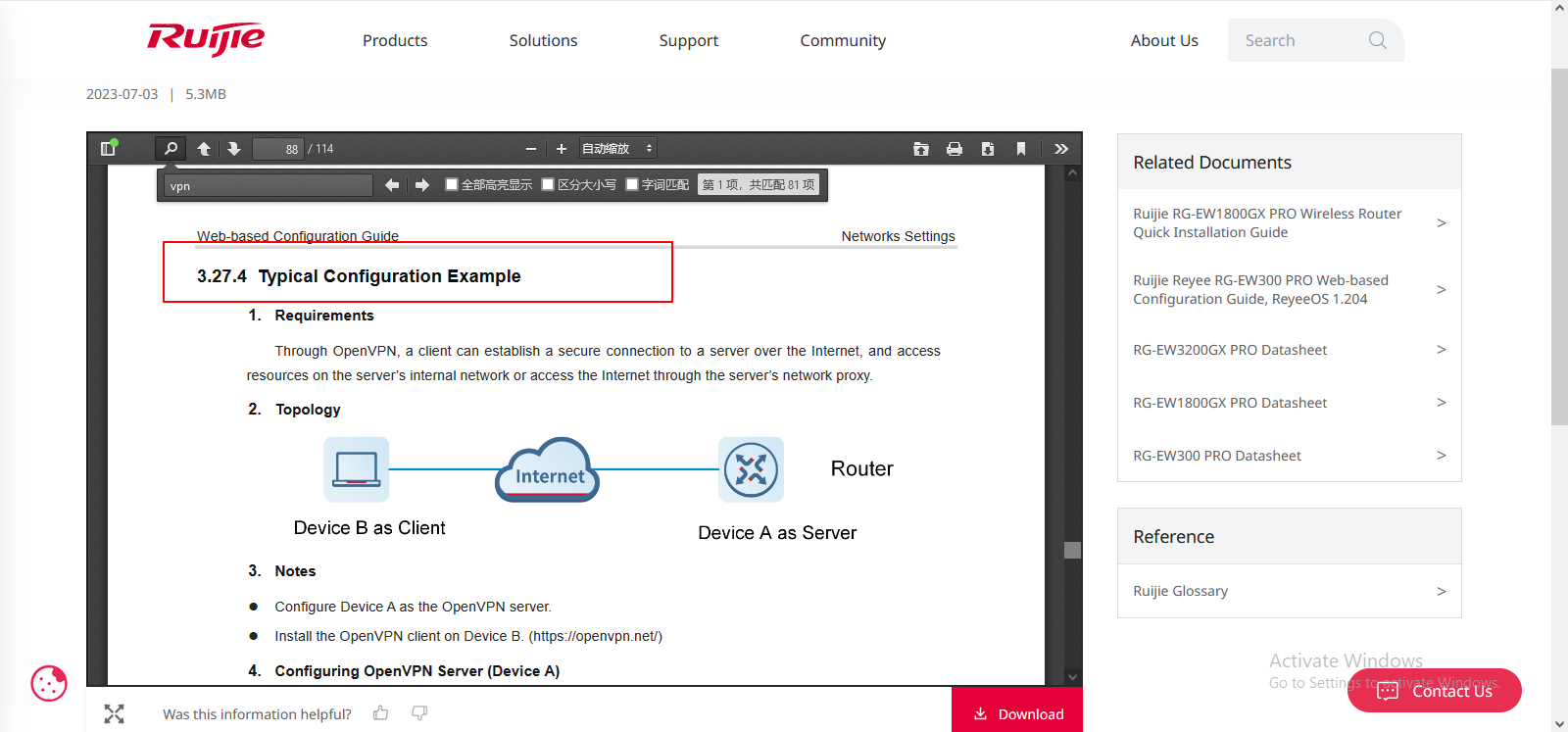Open the Products menu

point(395,40)
